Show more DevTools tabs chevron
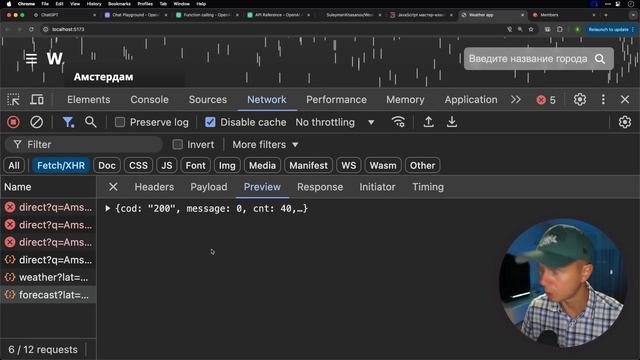The width and height of the screenshot is (640, 360). click(516, 100)
